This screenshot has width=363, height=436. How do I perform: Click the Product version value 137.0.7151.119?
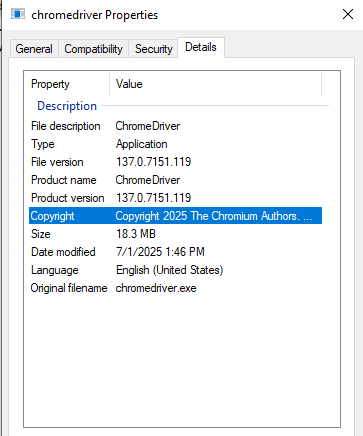coord(153,198)
